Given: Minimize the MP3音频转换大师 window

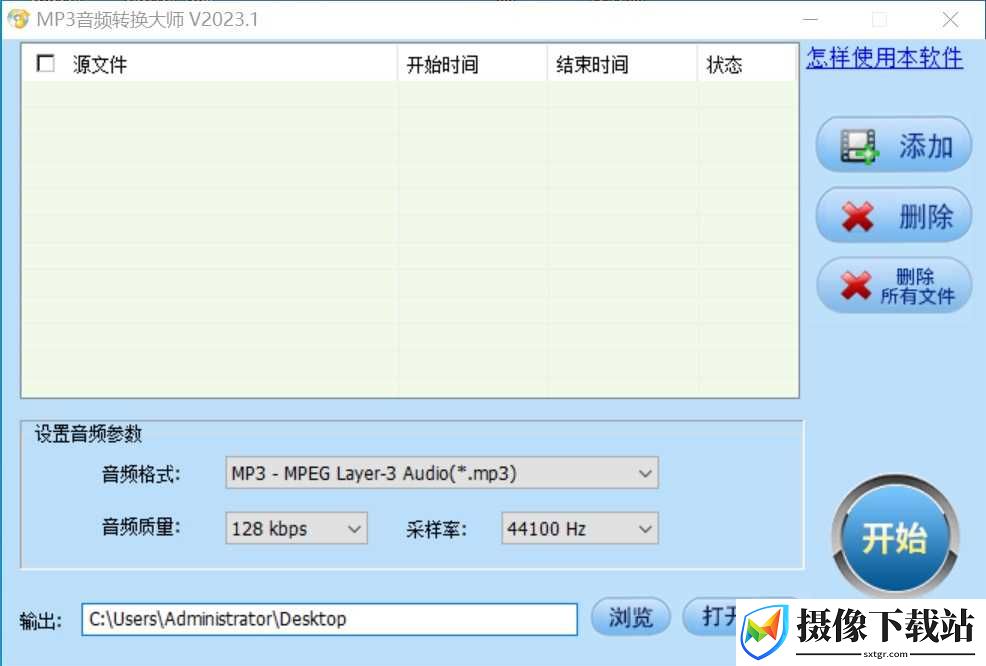Looking at the screenshot, I should coord(811,19).
